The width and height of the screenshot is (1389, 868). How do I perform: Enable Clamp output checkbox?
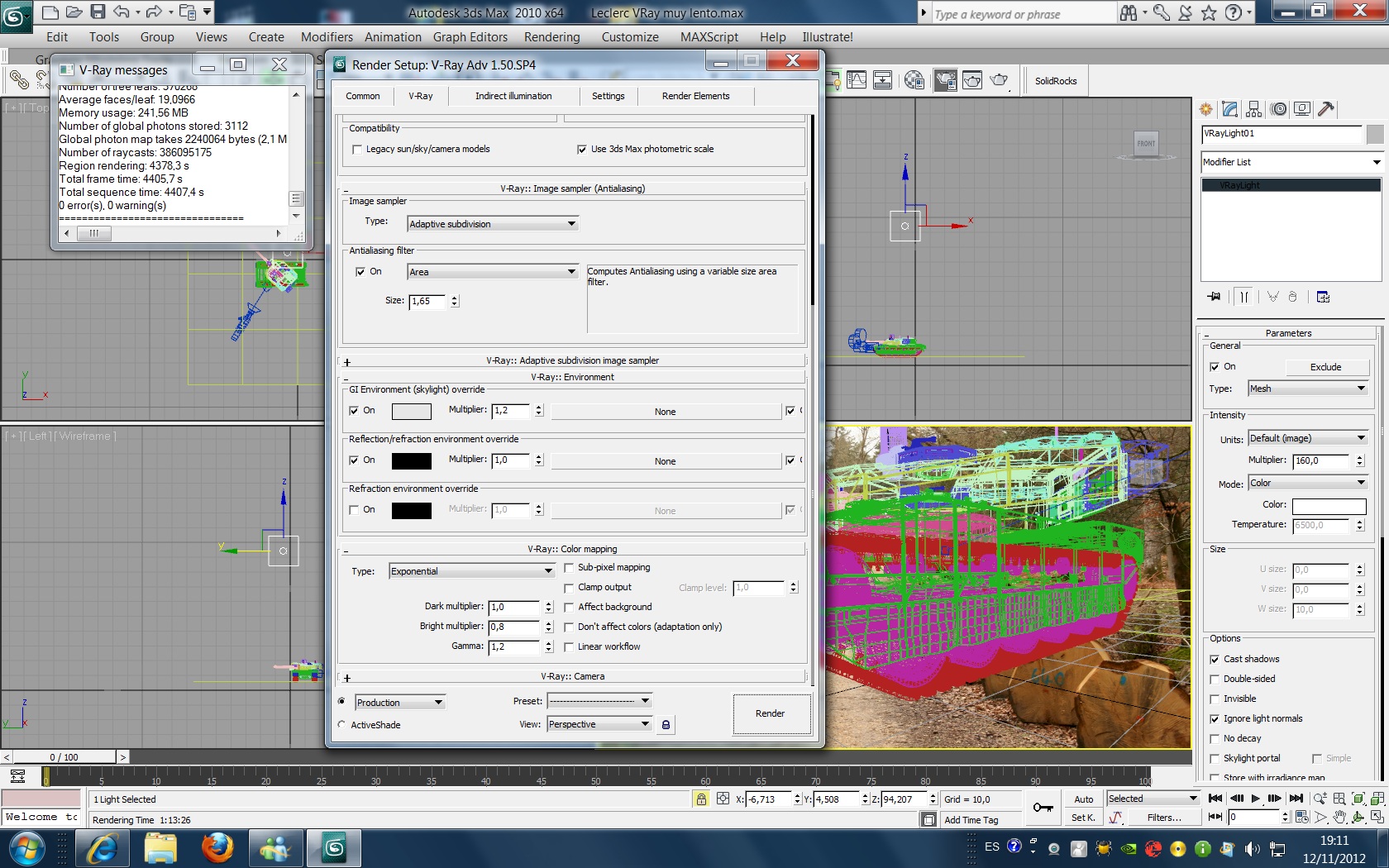[569, 588]
